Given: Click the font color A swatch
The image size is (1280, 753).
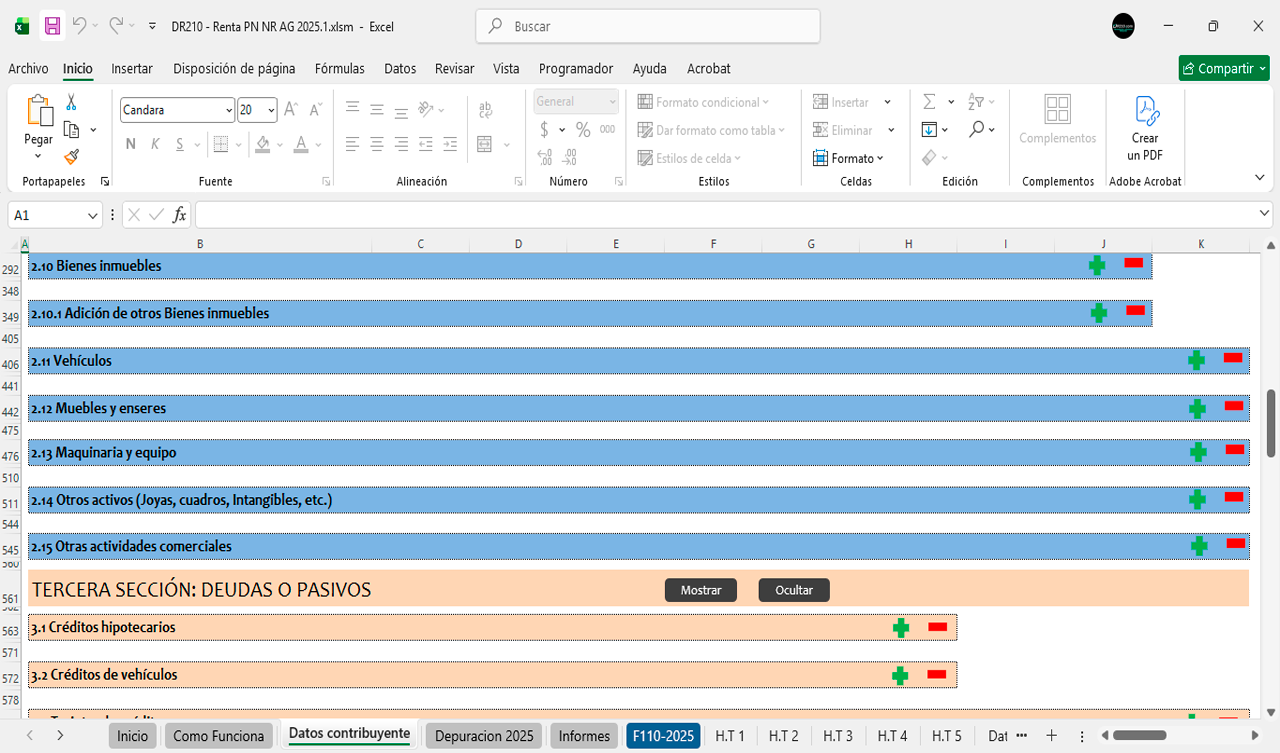Looking at the screenshot, I should [301, 144].
